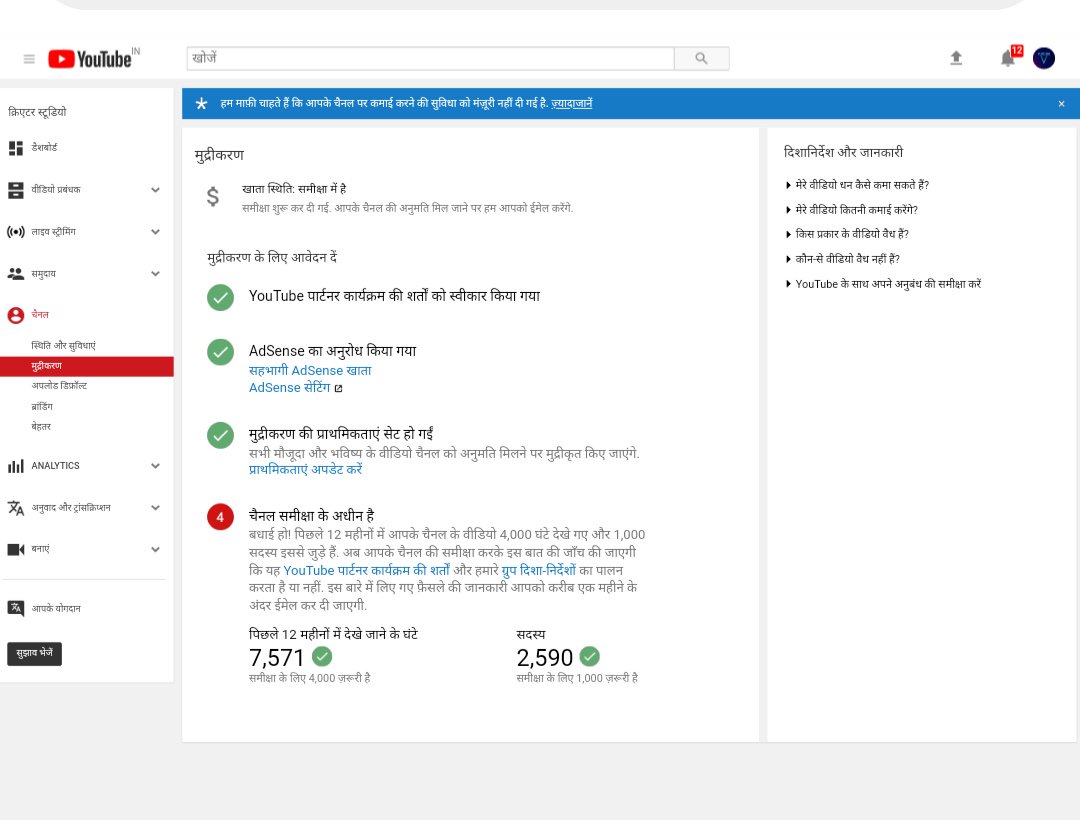Click the 2,590 subscribers value
Viewport: 1080px width, 820px height.
point(544,658)
